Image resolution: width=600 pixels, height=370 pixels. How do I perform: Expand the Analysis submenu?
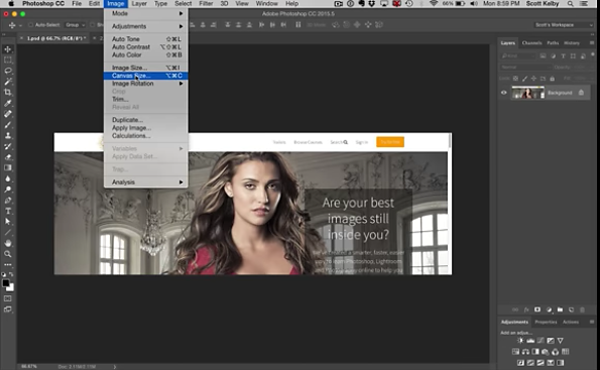point(146,182)
